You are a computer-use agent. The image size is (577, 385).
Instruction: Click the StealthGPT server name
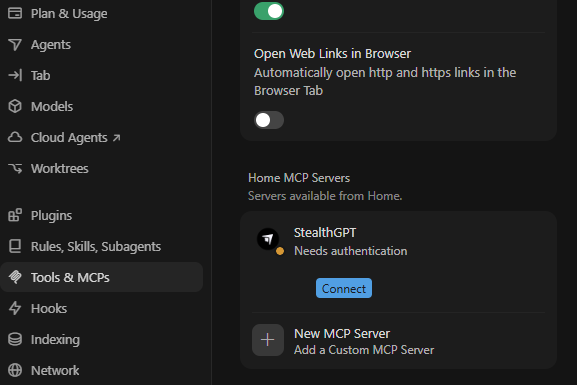pyautogui.click(x=325, y=233)
